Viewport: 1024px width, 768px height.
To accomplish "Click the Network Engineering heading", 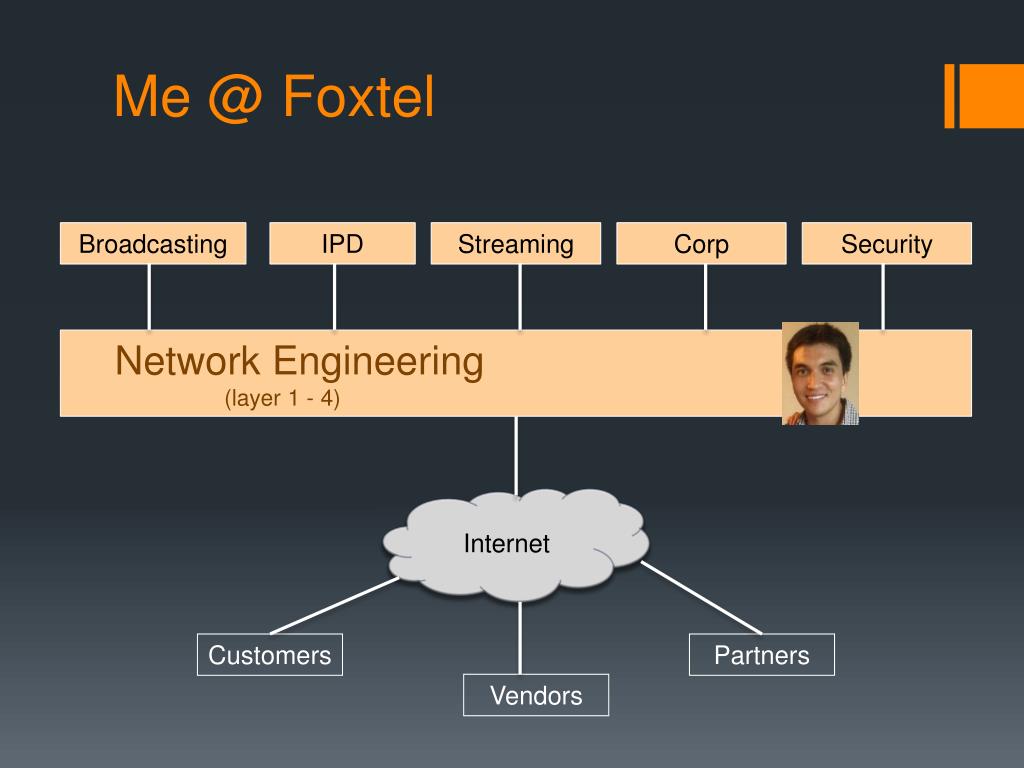I will point(299,360).
